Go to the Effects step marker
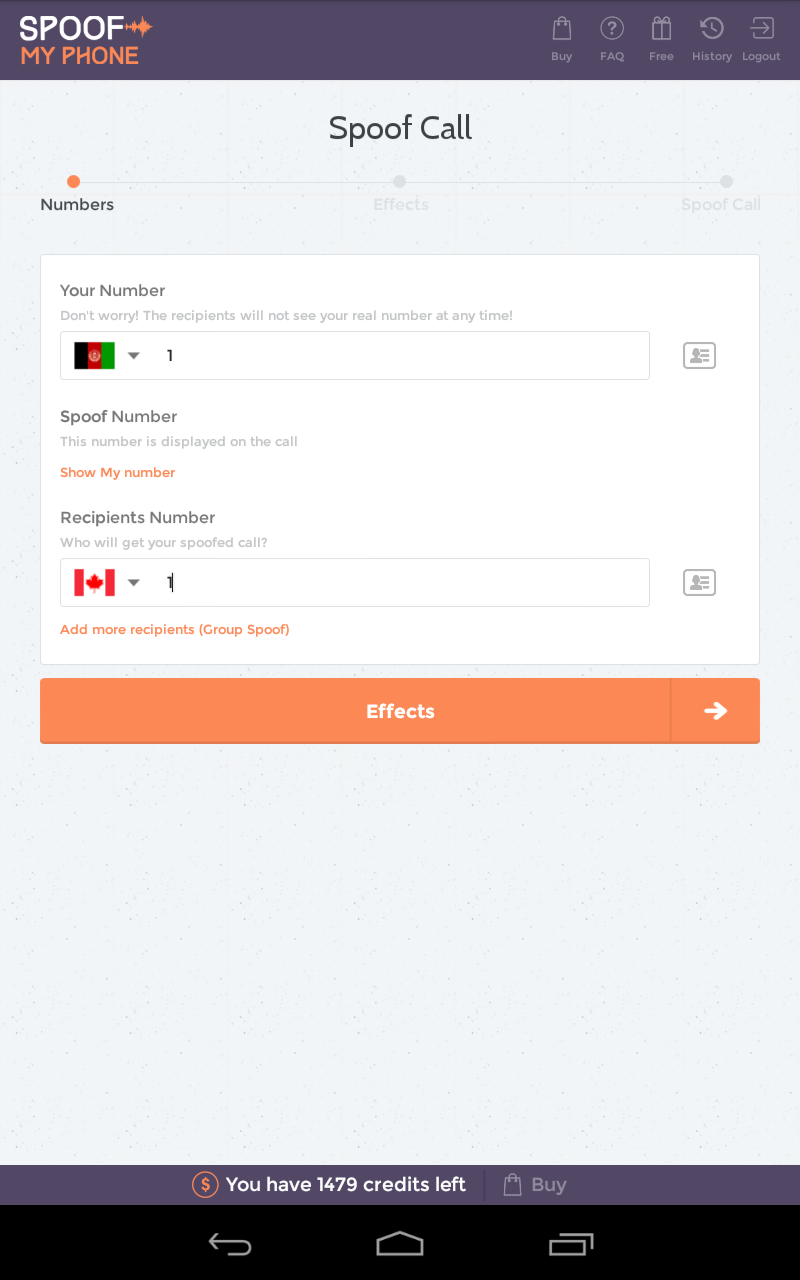This screenshot has width=800, height=1280. pyautogui.click(x=400, y=182)
